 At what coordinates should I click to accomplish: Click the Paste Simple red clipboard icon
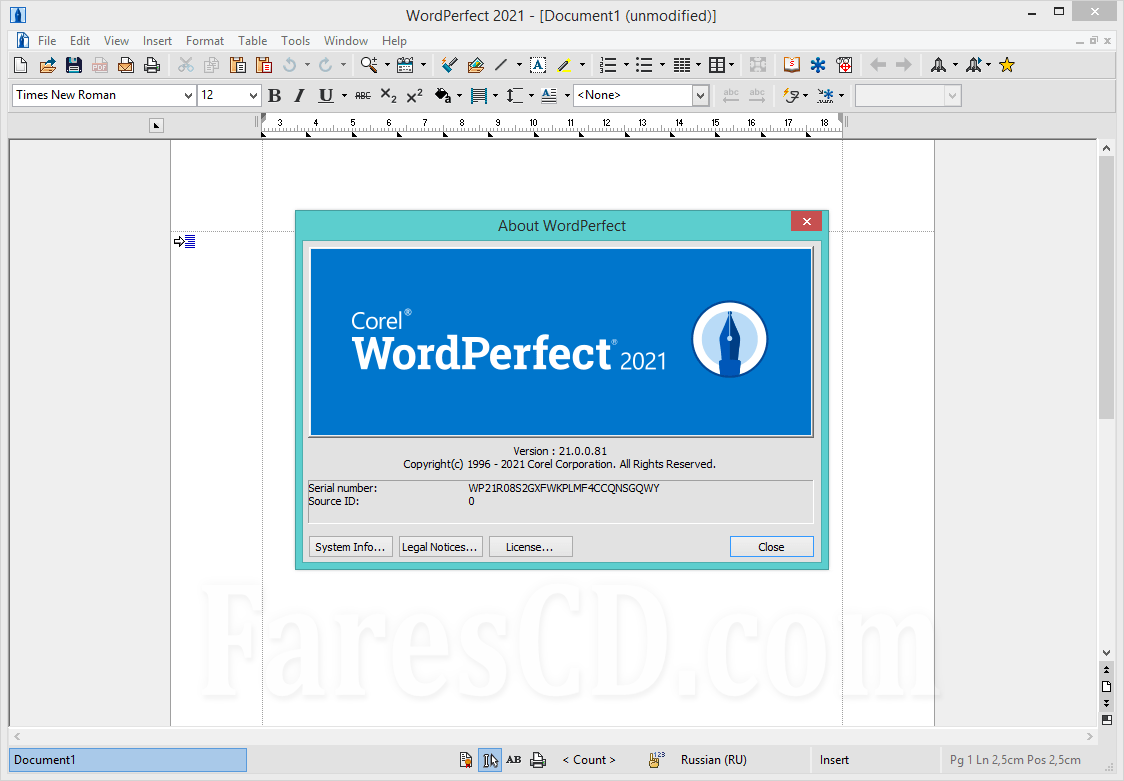tap(264, 65)
